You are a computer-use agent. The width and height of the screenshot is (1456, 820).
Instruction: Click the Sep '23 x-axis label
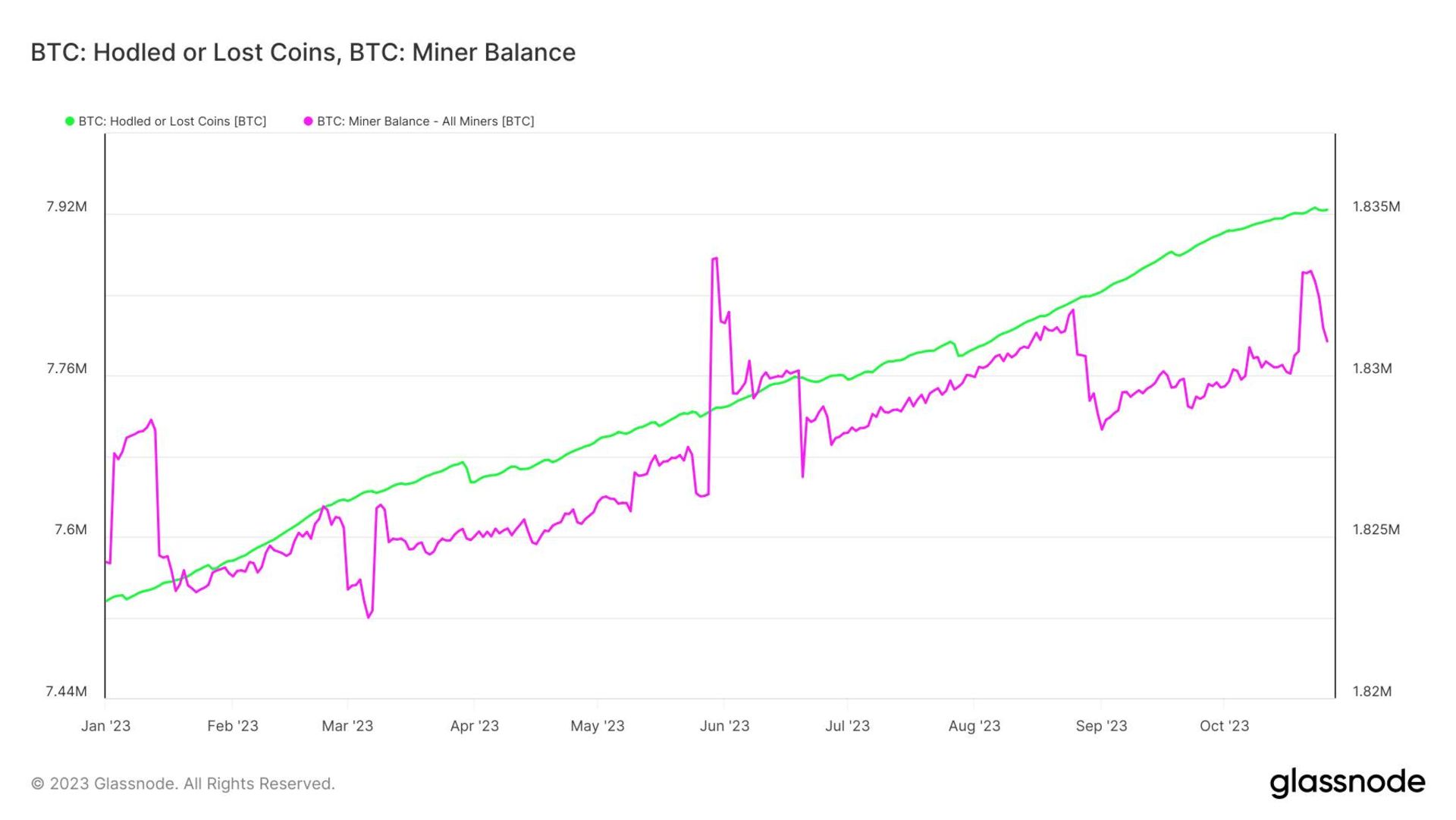point(1101,726)
